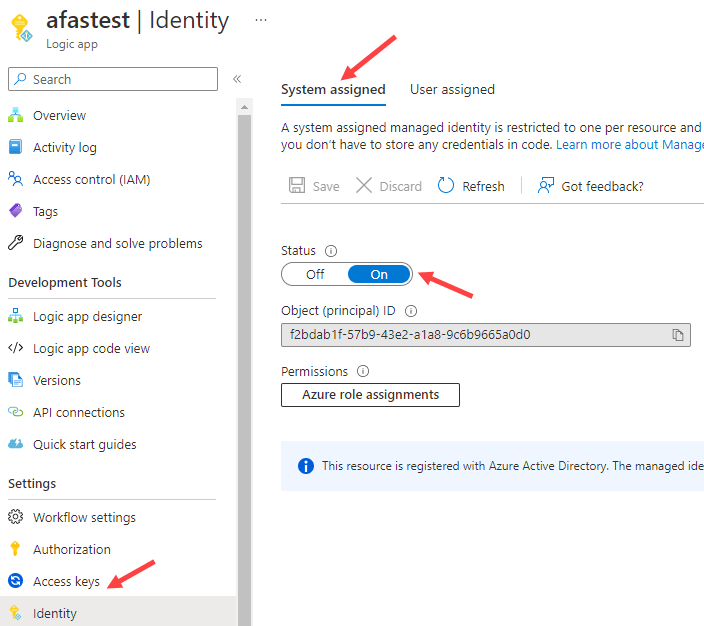Image resolution: width=704 pixels, height=626 pixels.
Task: Click the magnifier icon in the Search box
Action: [x=20, y=79]
